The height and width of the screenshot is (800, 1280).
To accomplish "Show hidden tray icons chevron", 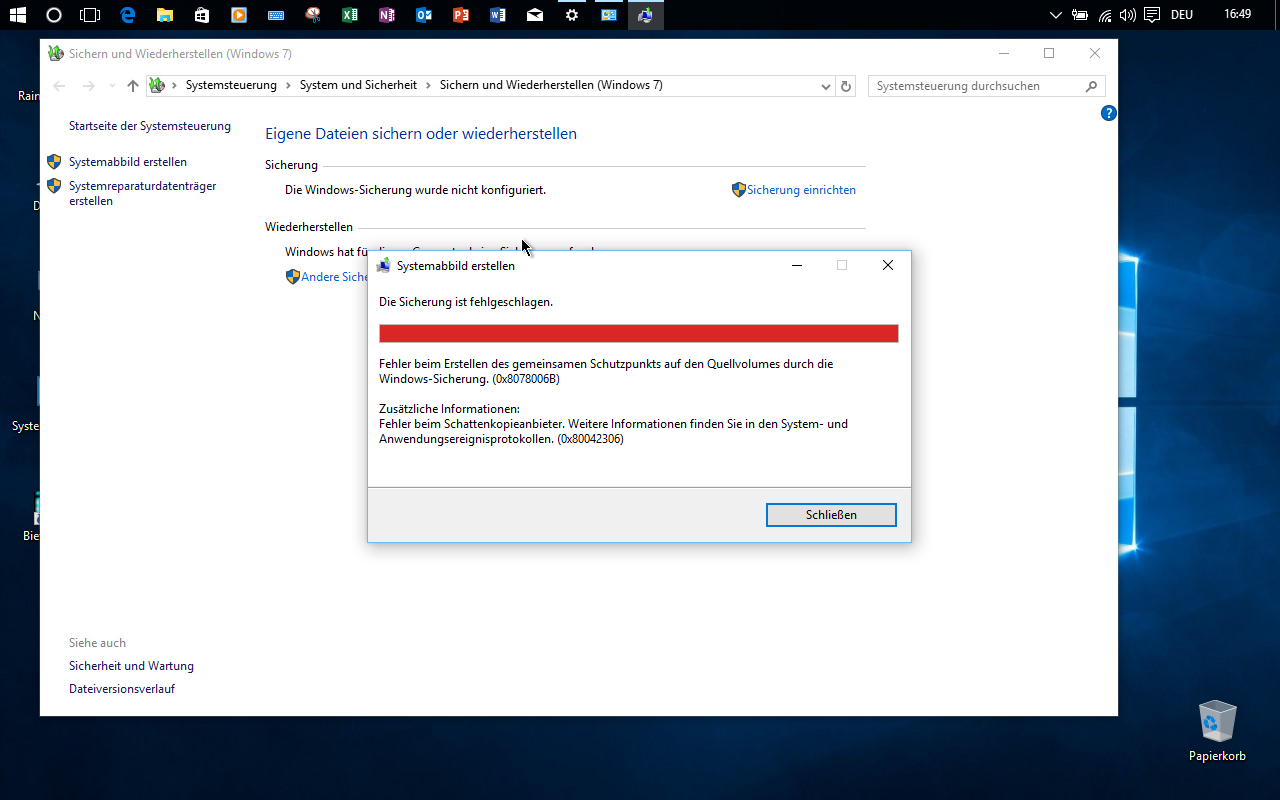I will pyautogui.click(x=1055, y=15).
